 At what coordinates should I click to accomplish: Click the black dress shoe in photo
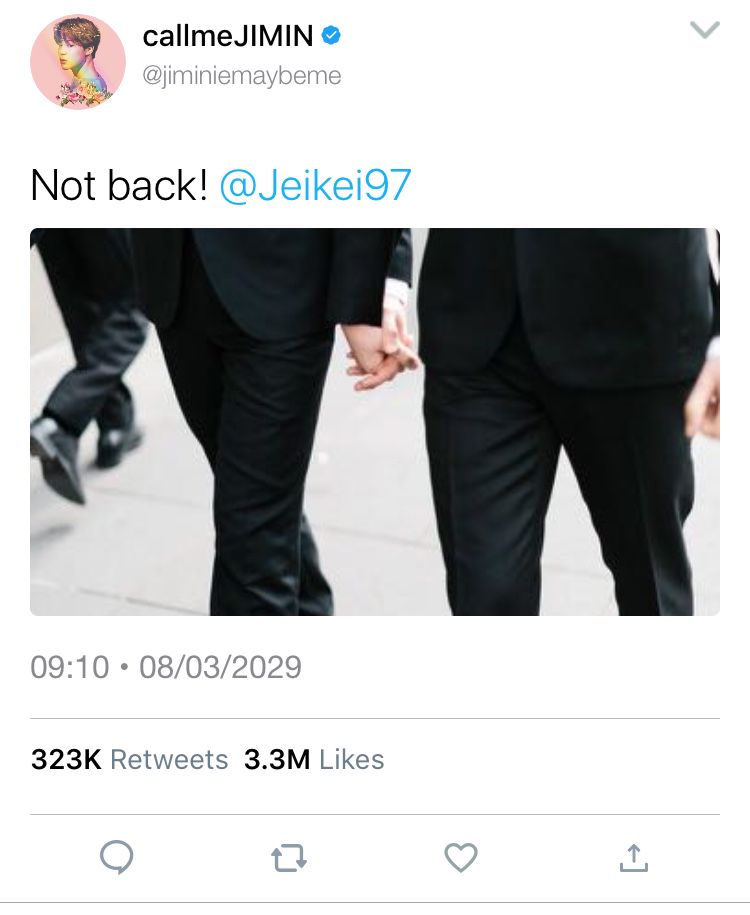57,460
